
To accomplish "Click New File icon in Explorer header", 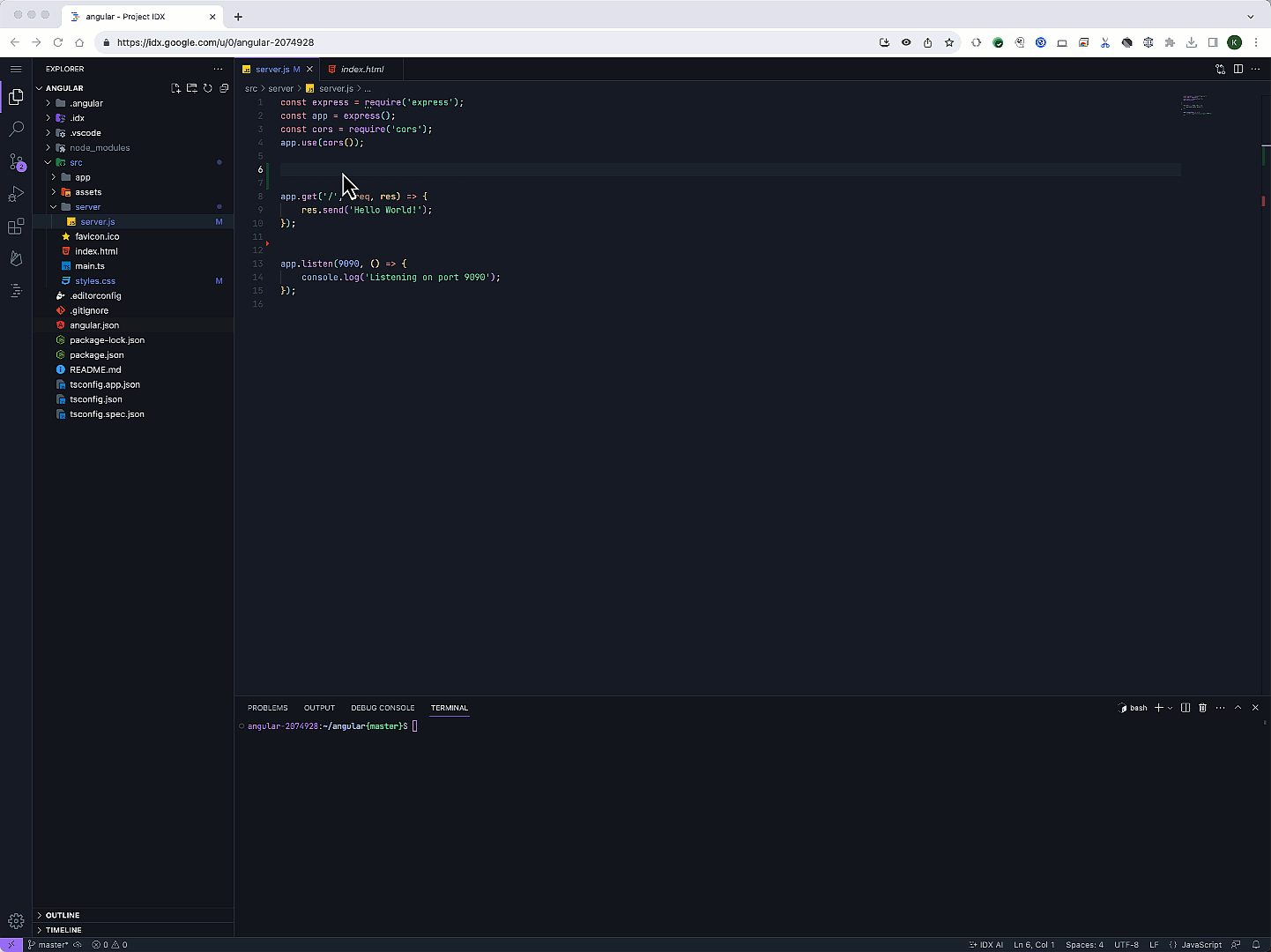I will [175, 88].
